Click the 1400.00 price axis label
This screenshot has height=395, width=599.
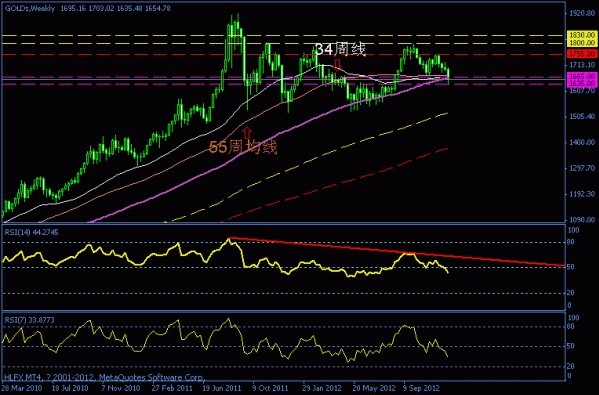point(581,142)
